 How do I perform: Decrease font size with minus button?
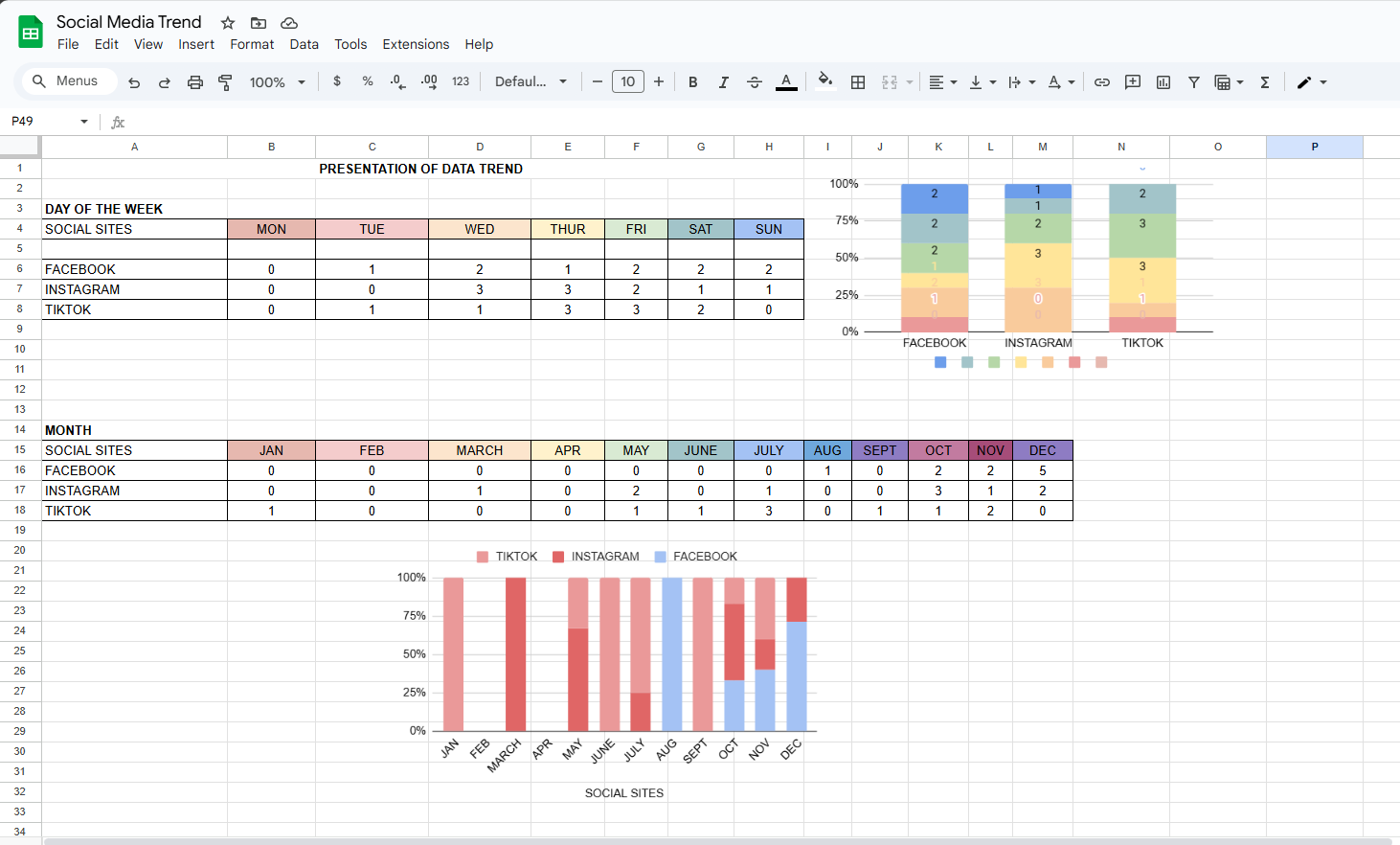[x=598, y=81]
